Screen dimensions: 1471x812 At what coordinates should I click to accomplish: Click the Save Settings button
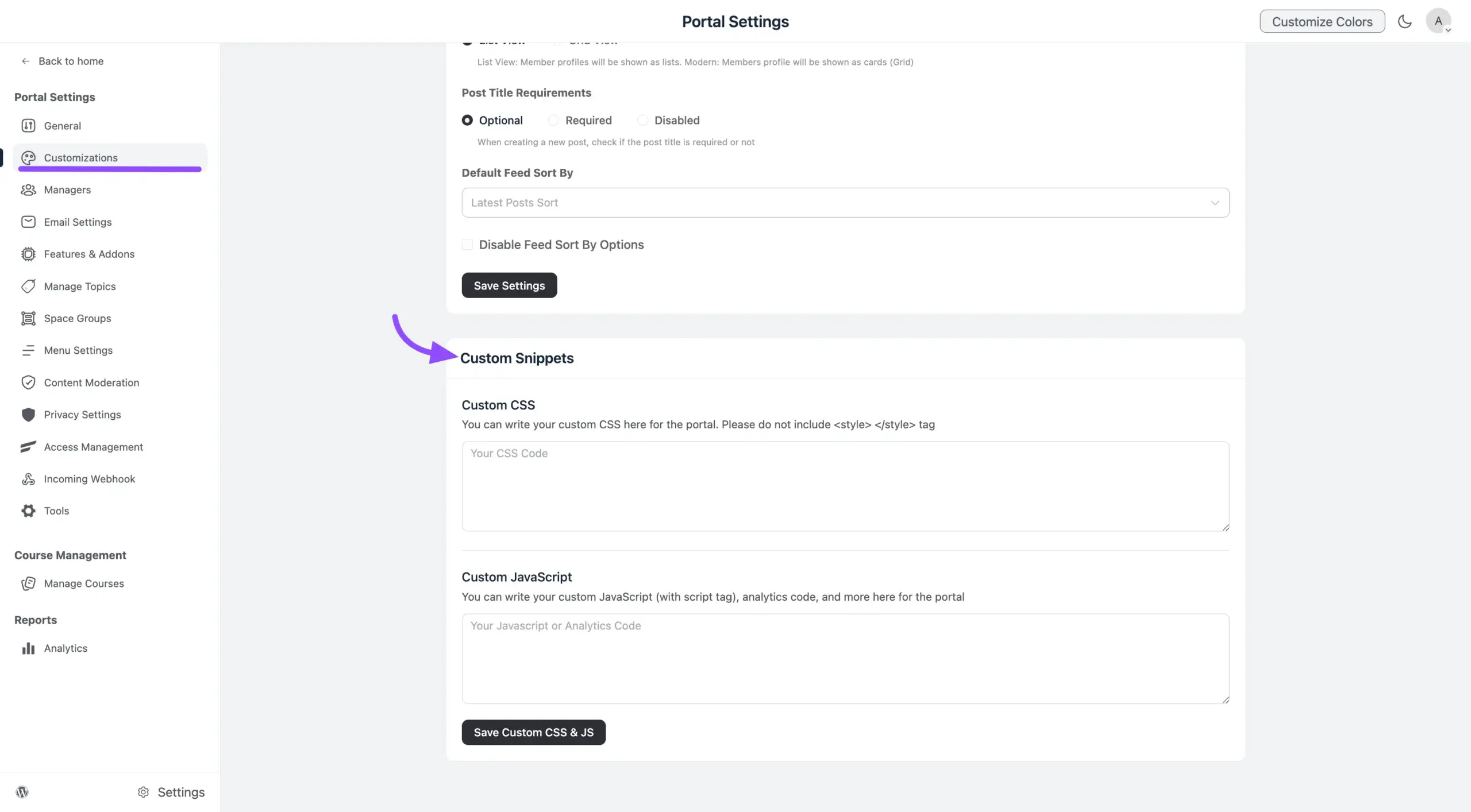[509, 285]
